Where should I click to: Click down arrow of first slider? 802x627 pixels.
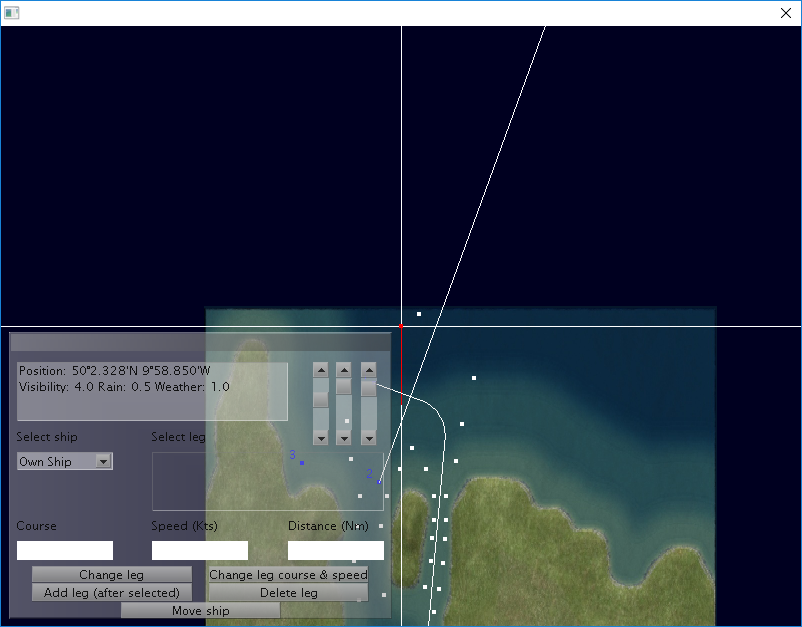[x=321, y=438]
